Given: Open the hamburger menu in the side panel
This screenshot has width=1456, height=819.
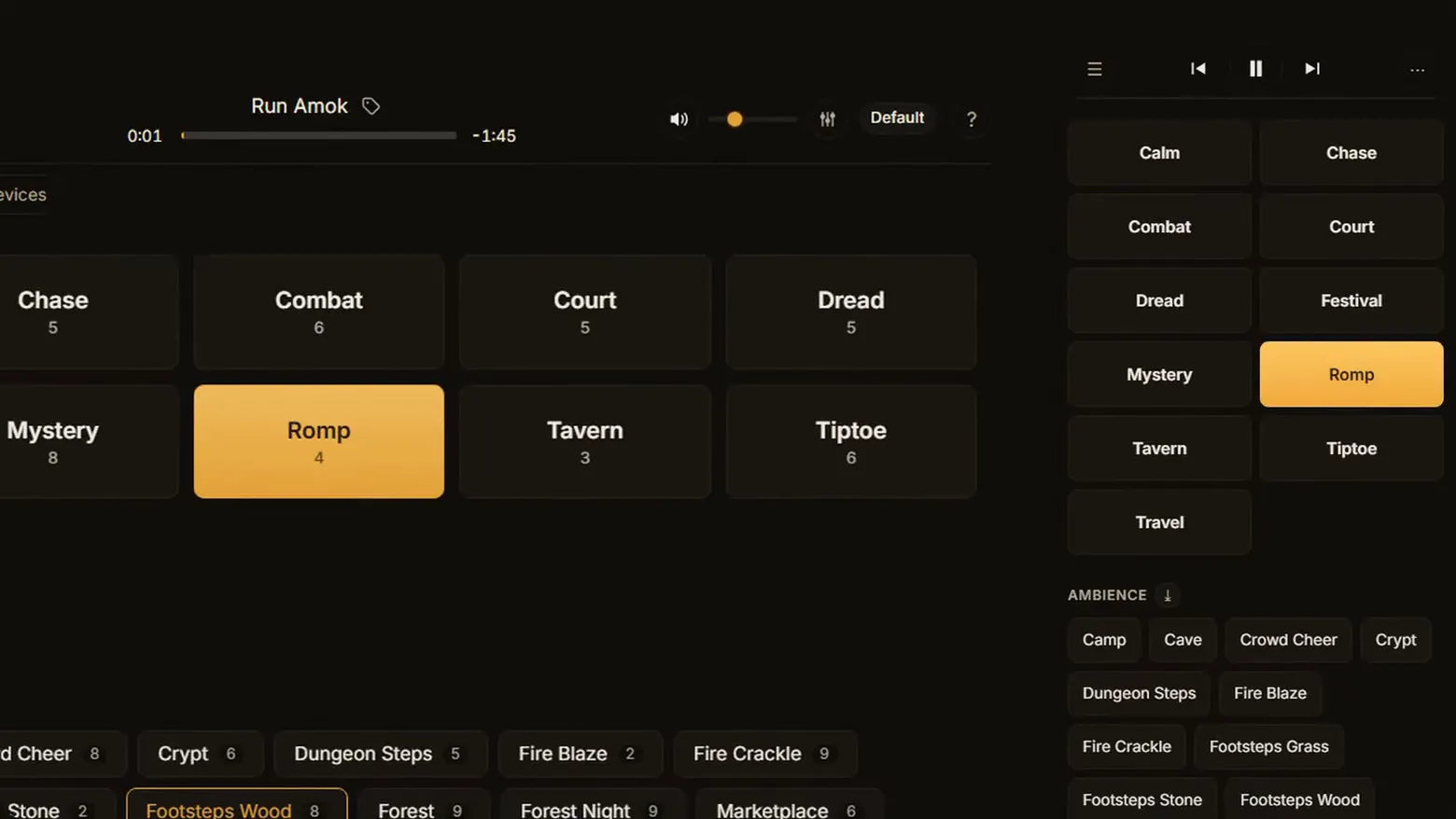Looking at the screenshot, I should point(1095,69).
